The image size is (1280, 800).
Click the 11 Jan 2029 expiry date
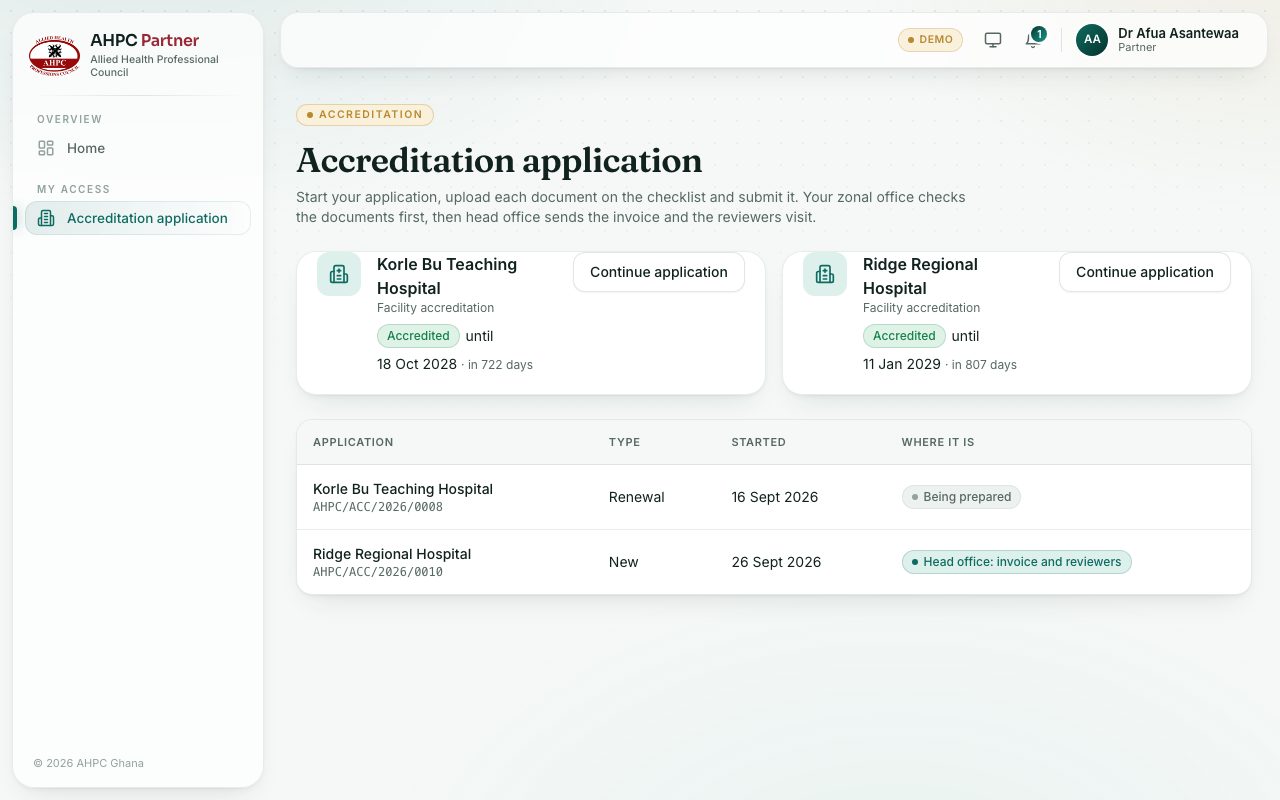(902, 364)
